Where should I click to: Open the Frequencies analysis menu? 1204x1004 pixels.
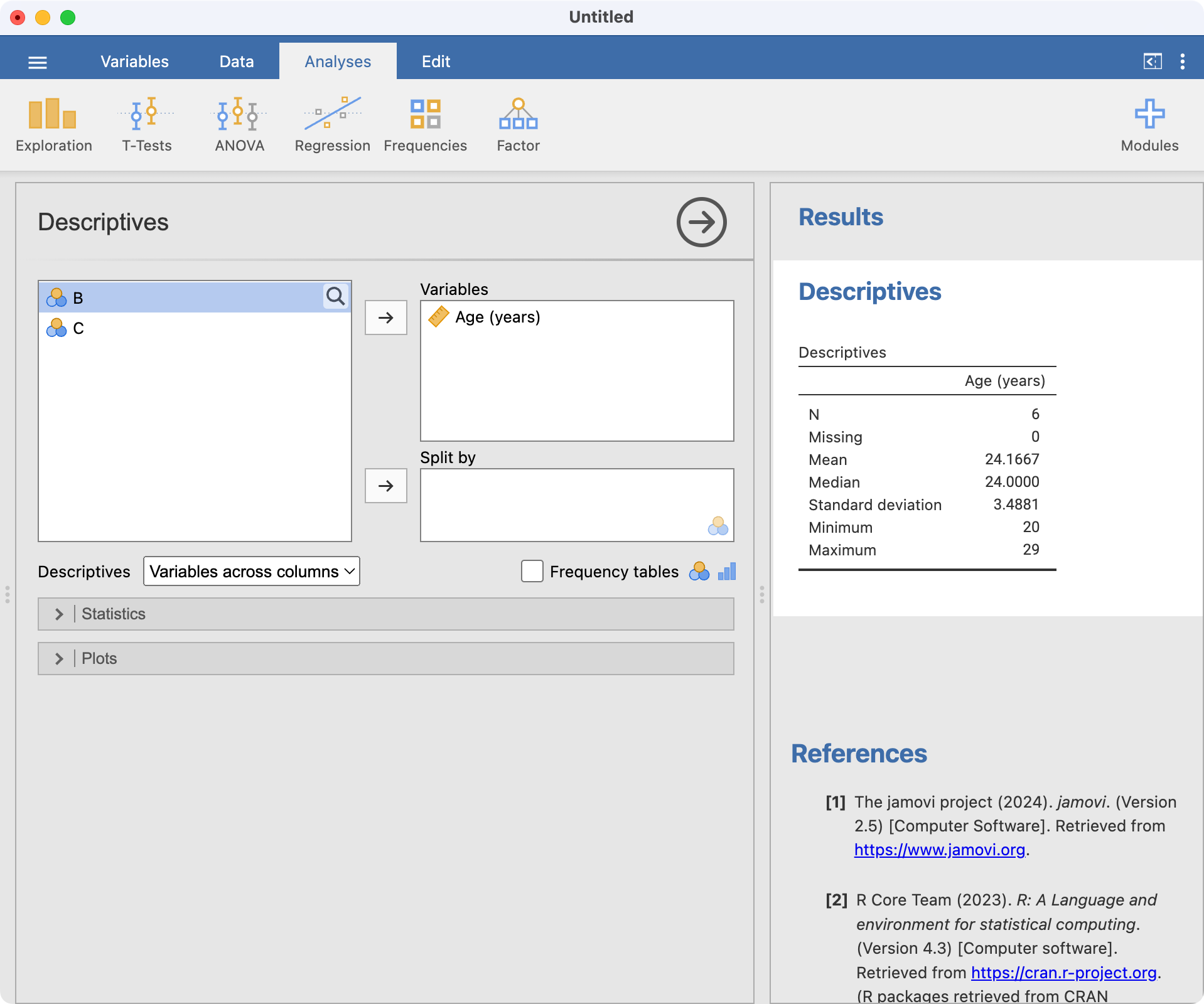425,125
